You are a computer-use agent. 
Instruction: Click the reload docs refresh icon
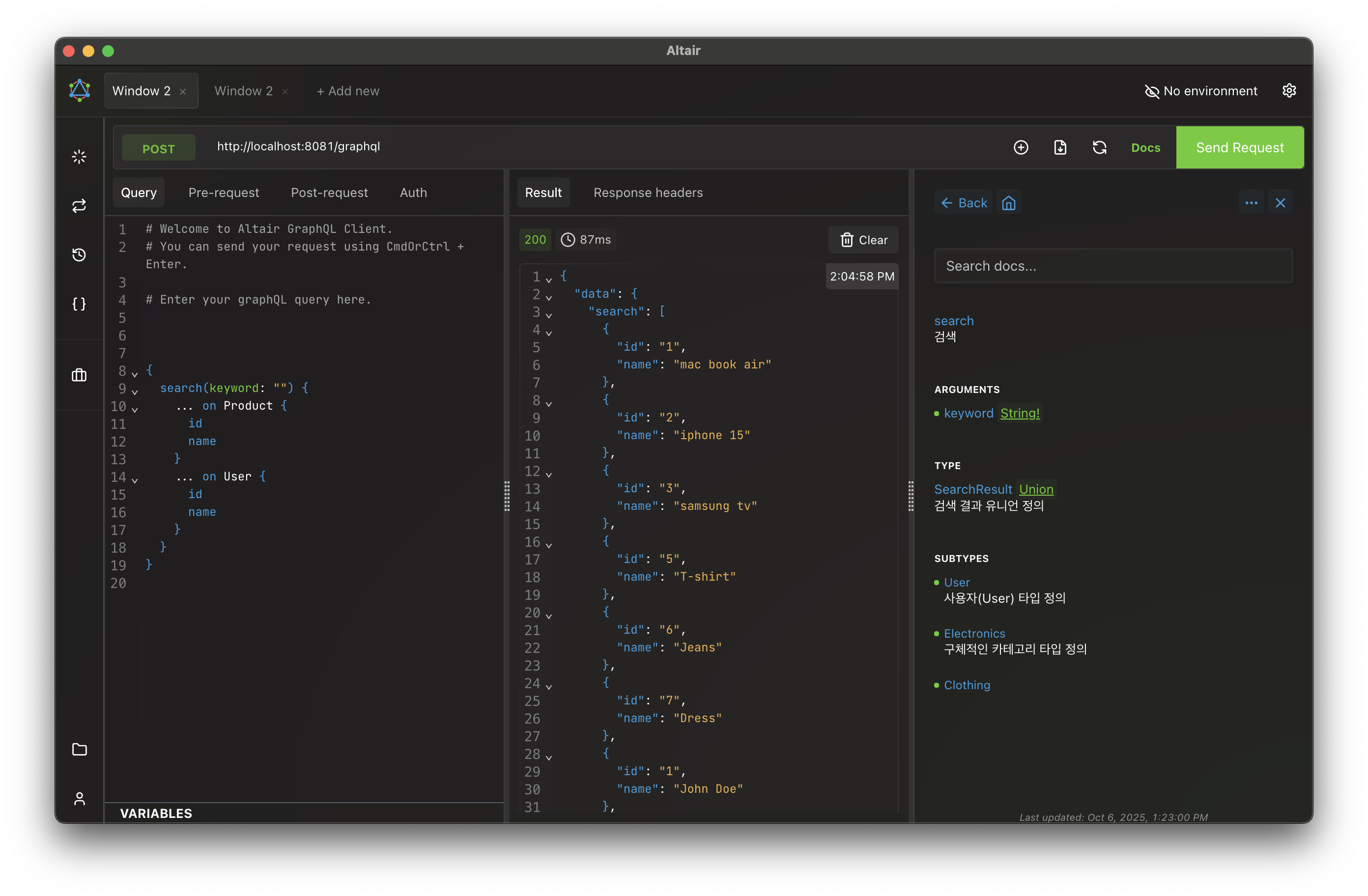(1099, 148)
